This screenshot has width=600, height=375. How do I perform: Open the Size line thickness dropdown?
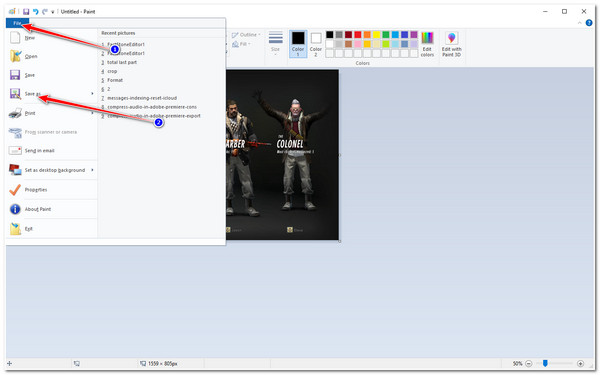pyautogui.click(x=276, y=43)
